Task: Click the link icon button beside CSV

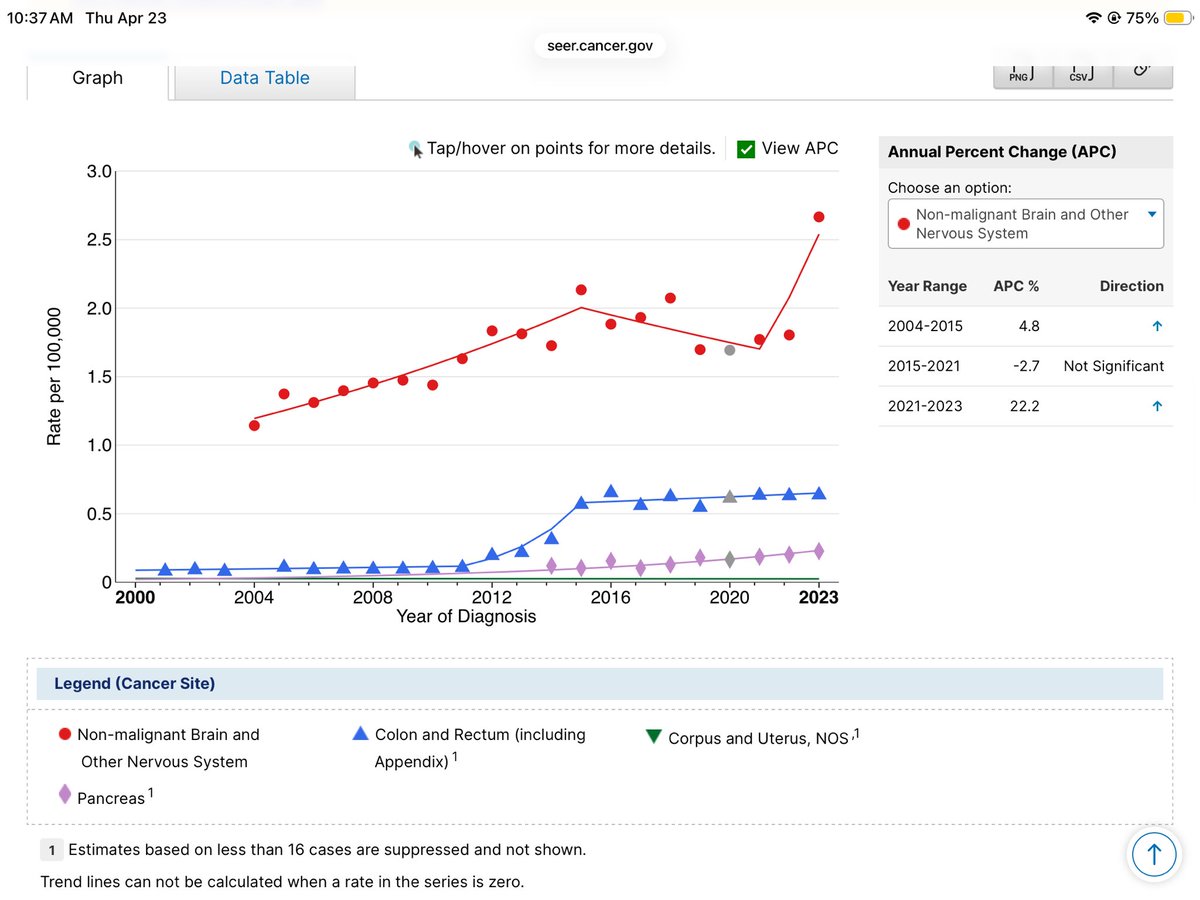Action: 1142,75
